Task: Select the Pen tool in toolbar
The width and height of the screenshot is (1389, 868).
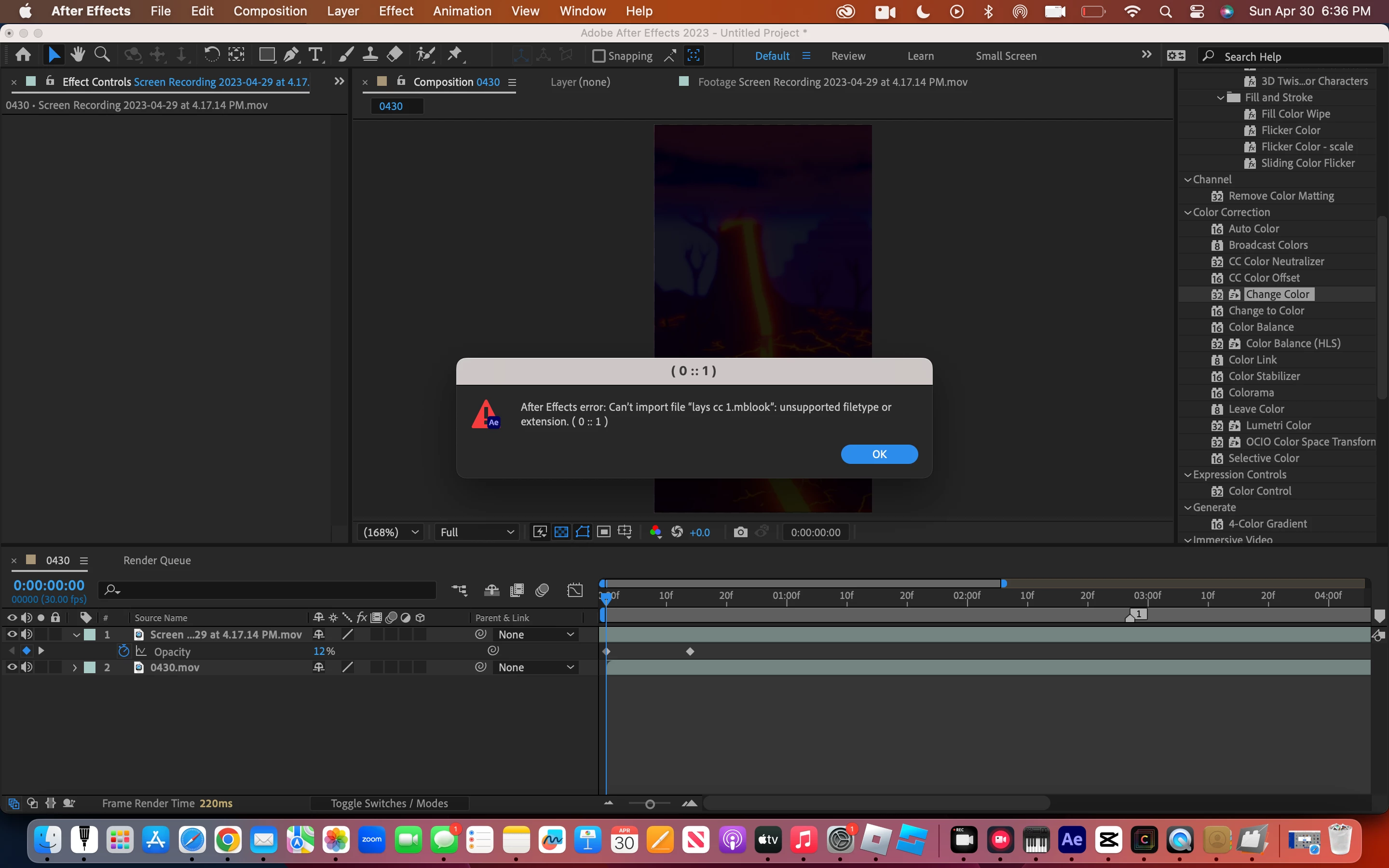Action: point(291,55)
